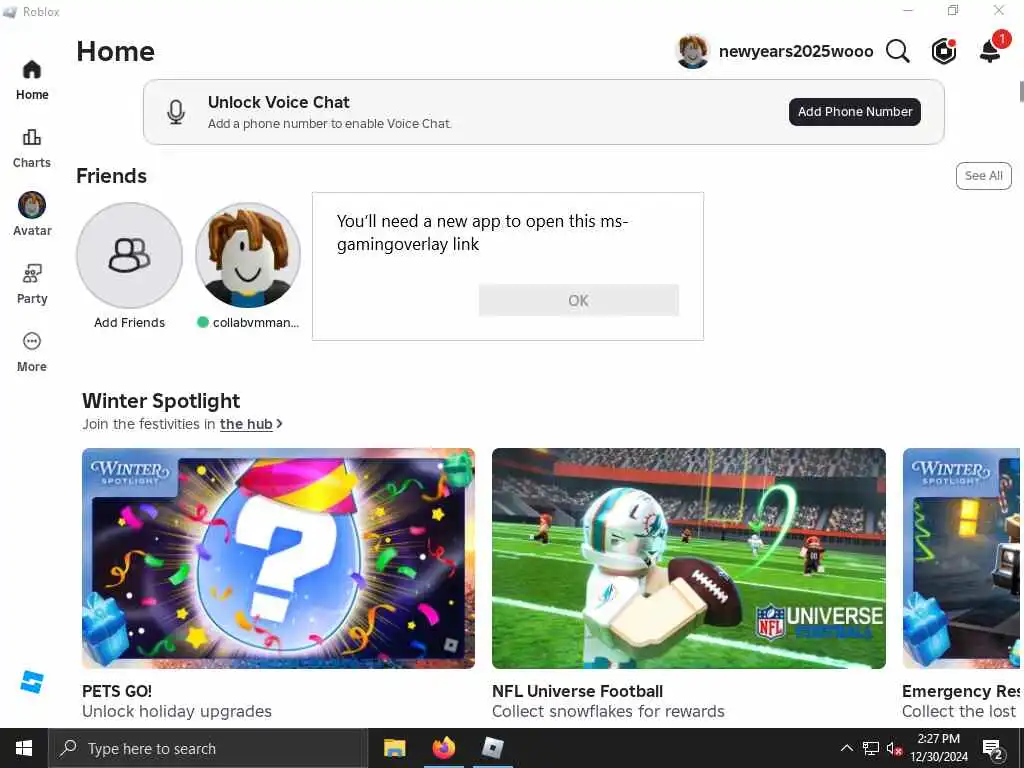1024x768 pixels.
Task: Open the PETS GO! game thumbnail
Action: 278,558
